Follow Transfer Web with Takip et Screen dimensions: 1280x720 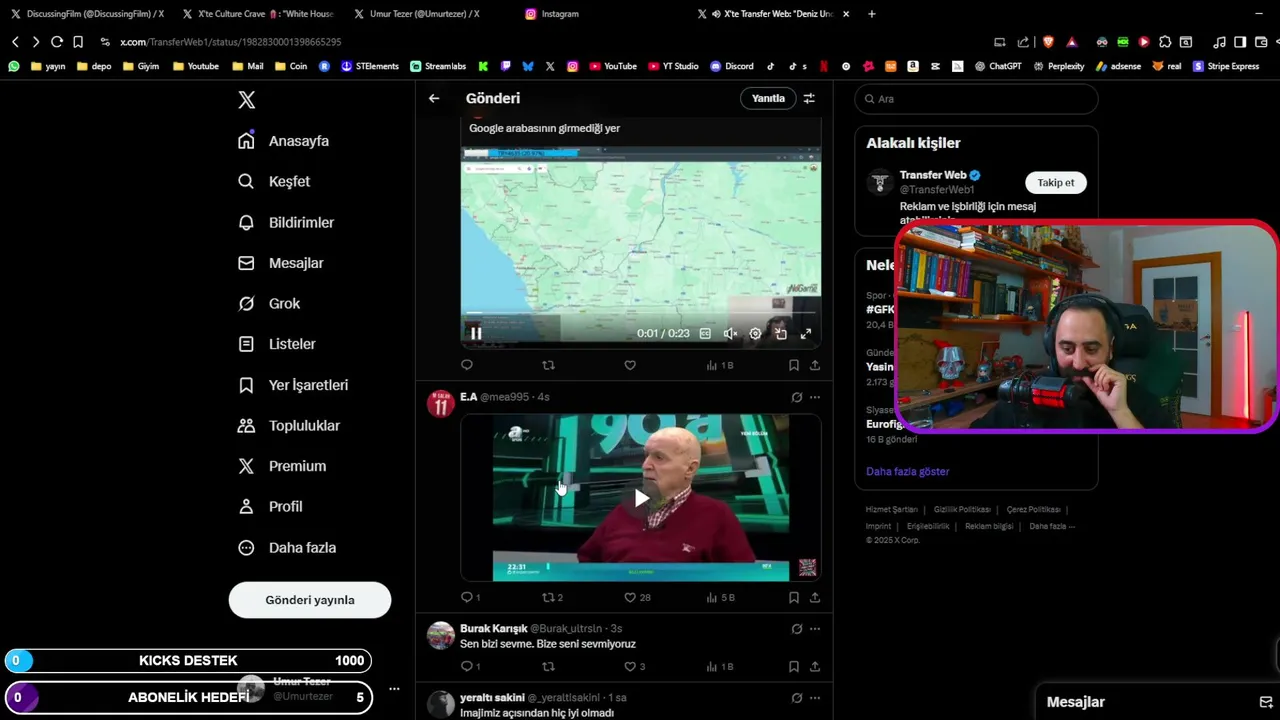click(x=1056, y=182)
